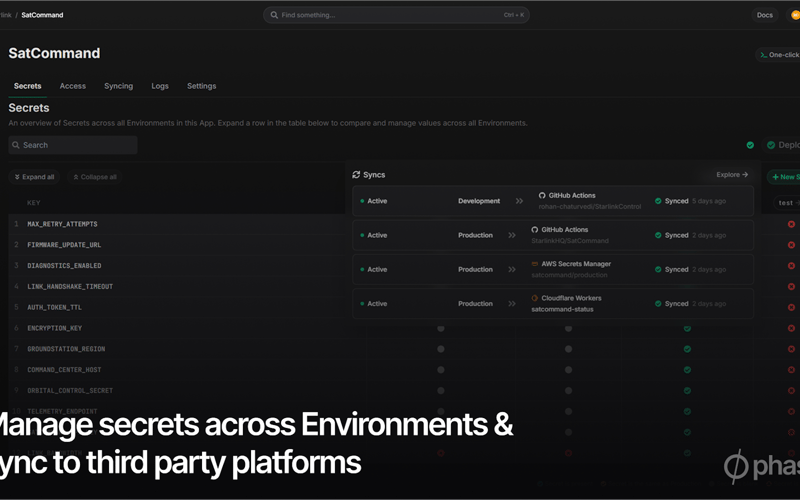The height and width of the screenshot is (500, 800).
Task: Click the green check in GROUNDSTATION_REGION row
Action: (x=687, y=349)
